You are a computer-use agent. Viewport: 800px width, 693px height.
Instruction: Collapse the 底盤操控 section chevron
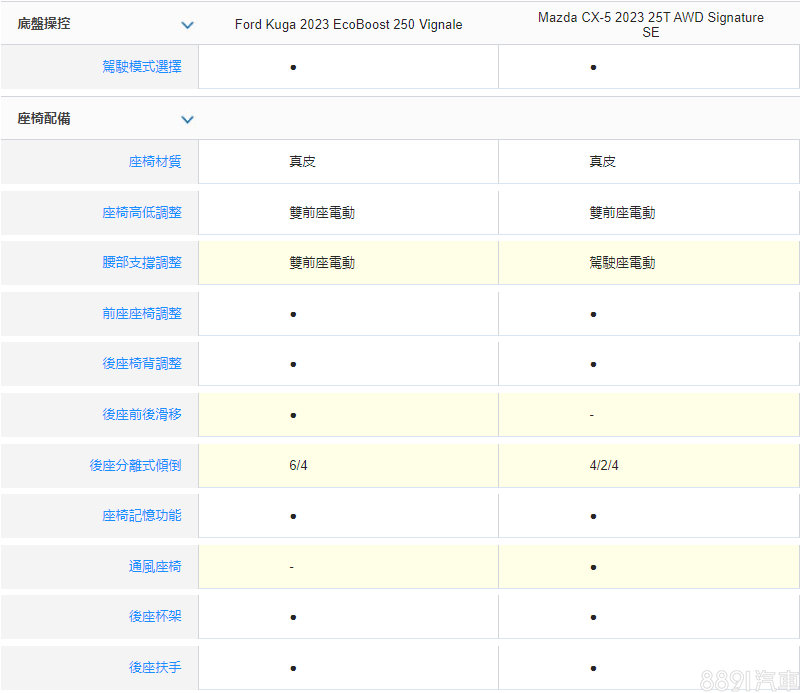coord(187,25)
